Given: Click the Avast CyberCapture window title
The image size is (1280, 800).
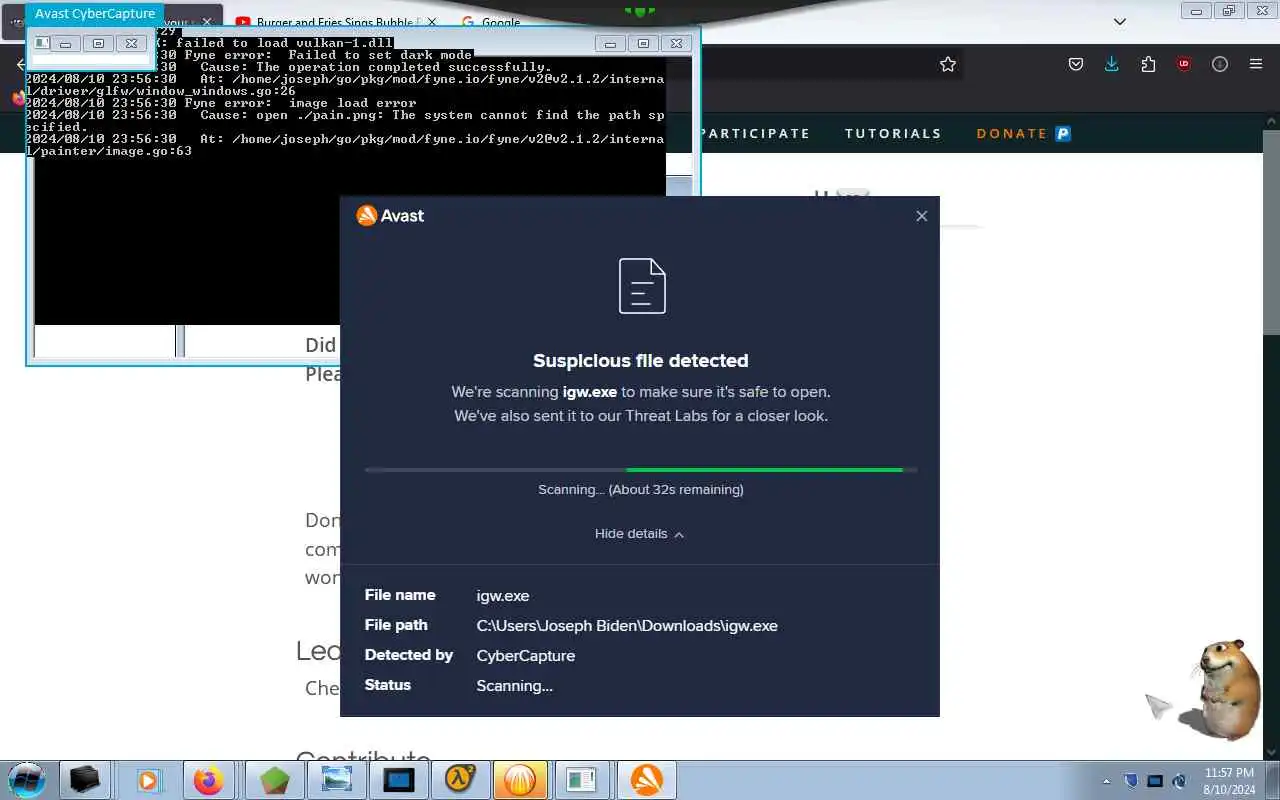Looking at the screenshot, I should coord(95,13).
